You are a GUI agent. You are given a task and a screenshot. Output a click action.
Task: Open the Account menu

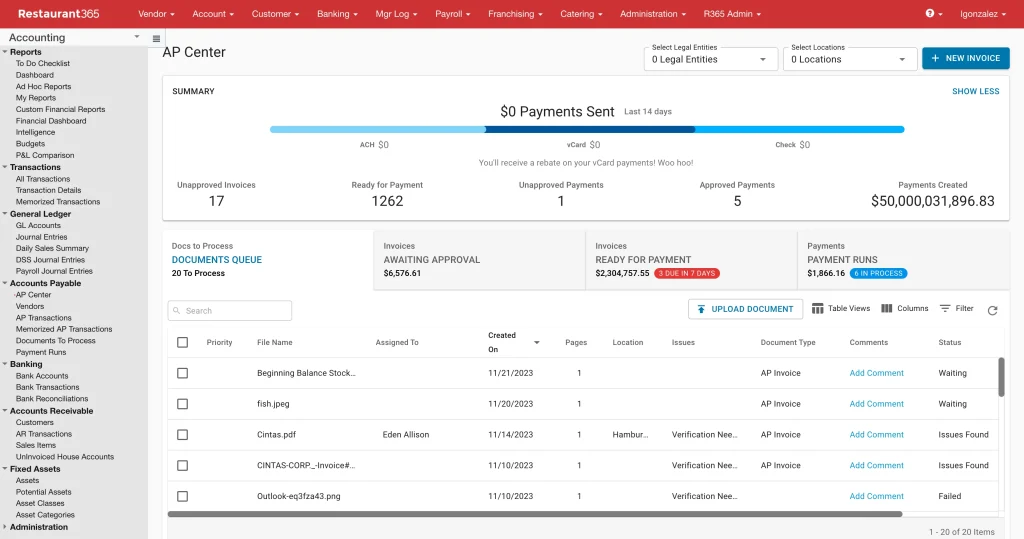pyautogui.click(x=213, y=14)
